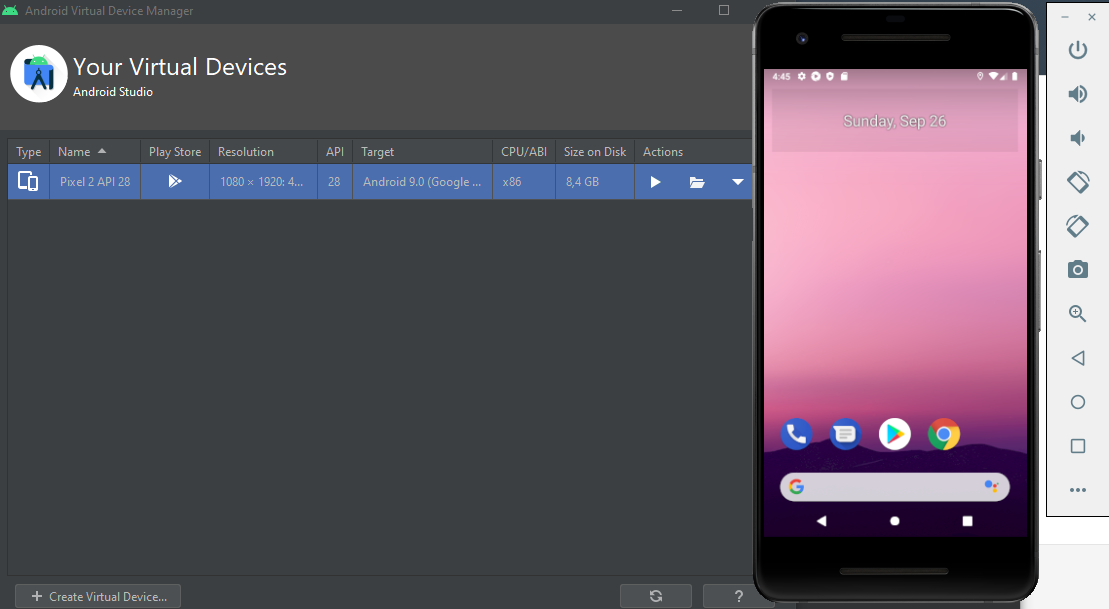
Task: Maximize the Android Virtual Device Manager window
Action: [x=724, y=10]
